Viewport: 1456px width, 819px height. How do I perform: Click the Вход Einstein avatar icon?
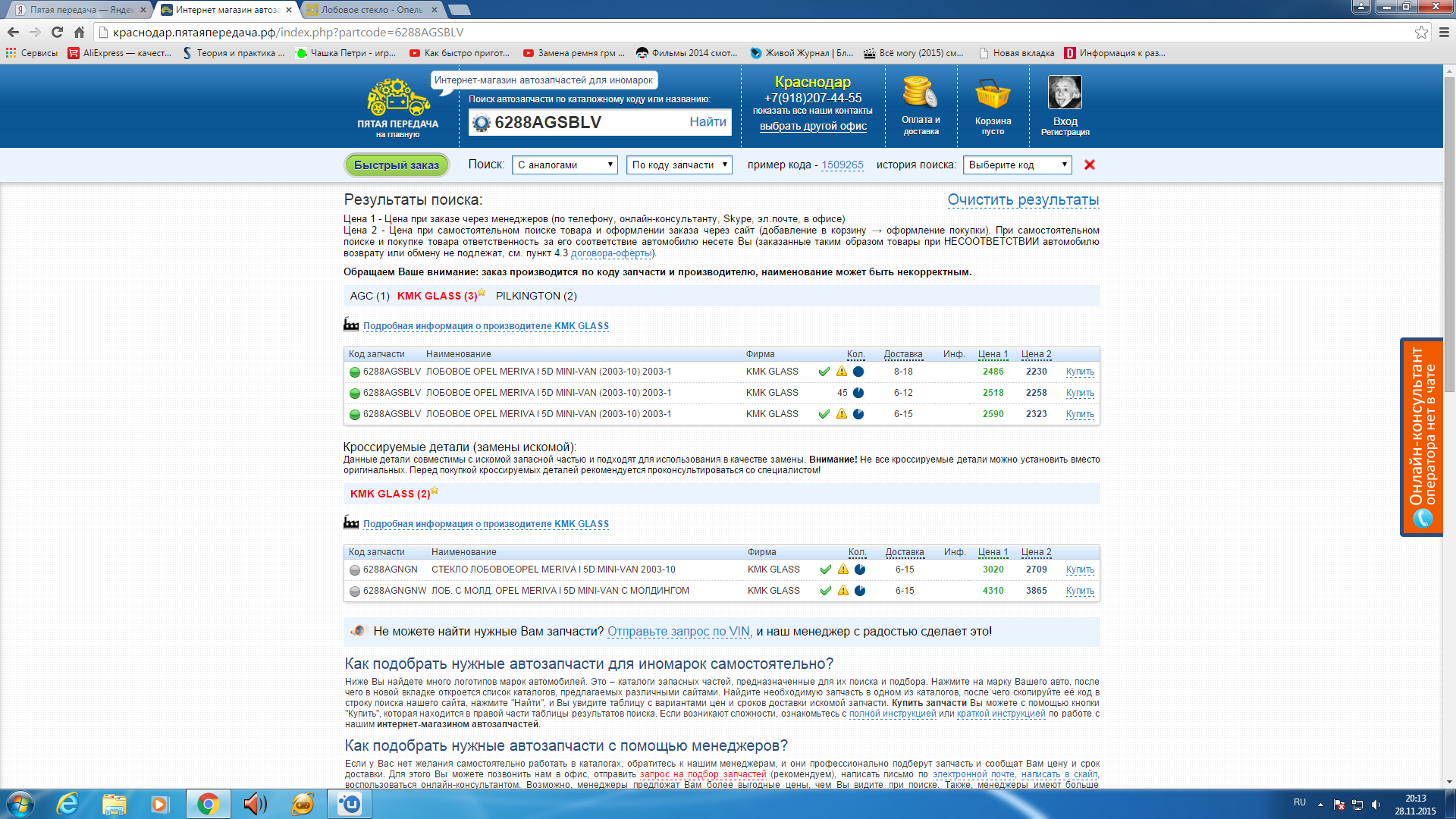(1065, 93)
